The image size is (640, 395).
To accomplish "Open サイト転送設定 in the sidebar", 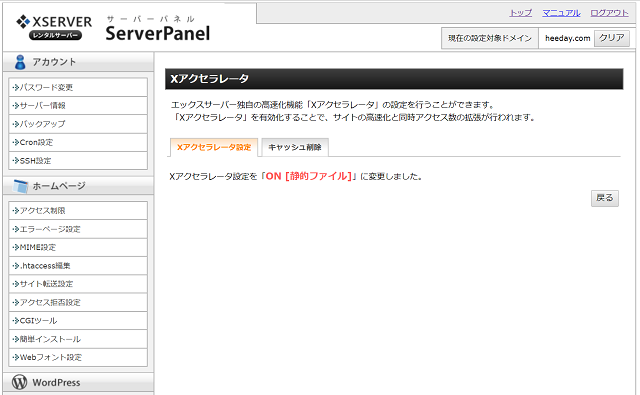I will [x=78, y=284].
